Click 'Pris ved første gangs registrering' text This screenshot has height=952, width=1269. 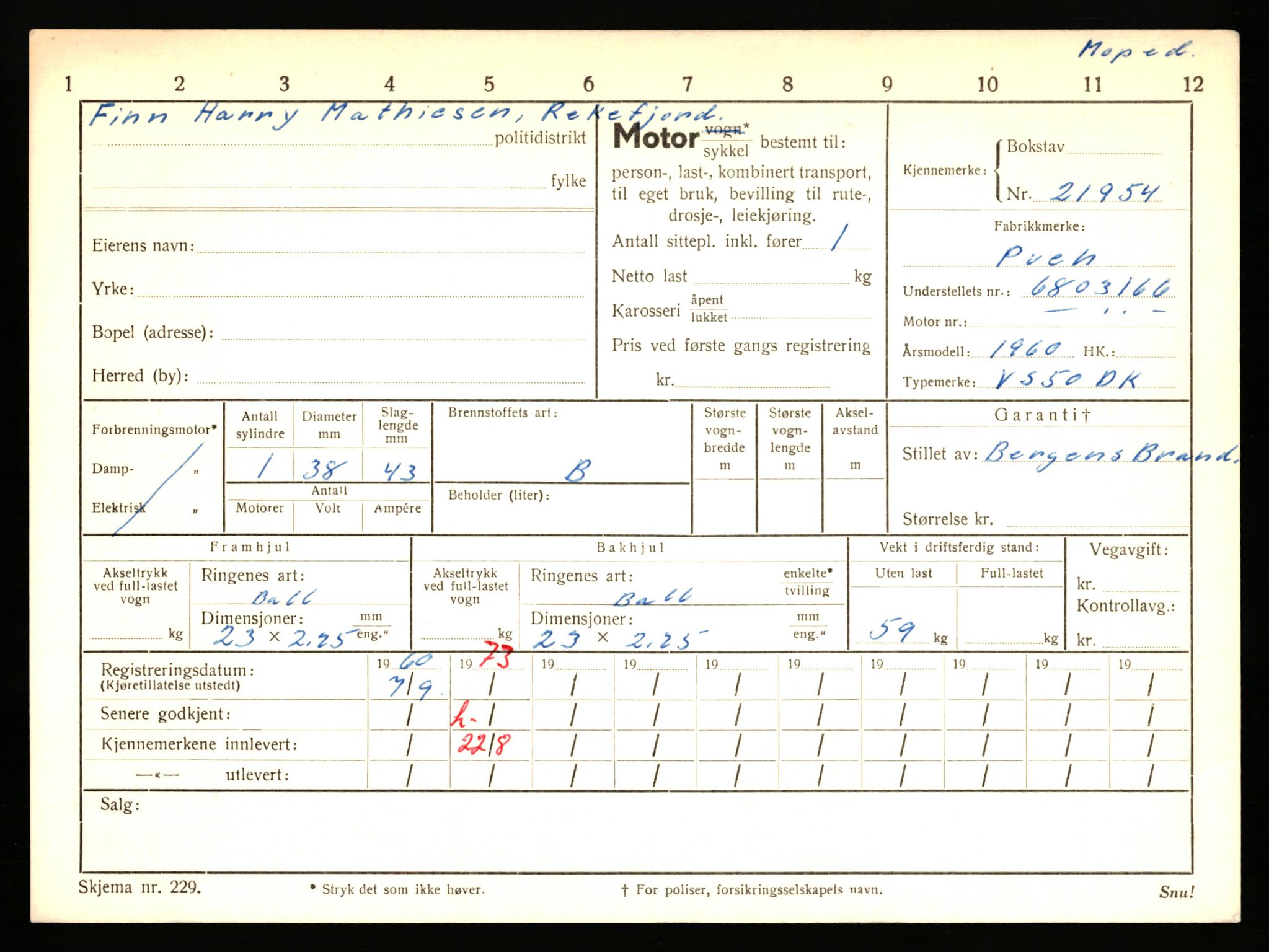(741, 346)
